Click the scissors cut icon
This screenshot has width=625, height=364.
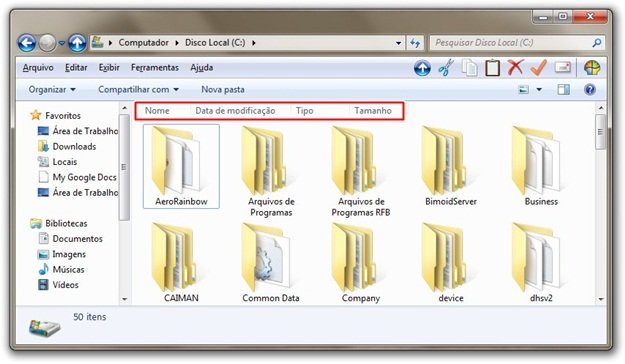(x=446, y=68)
